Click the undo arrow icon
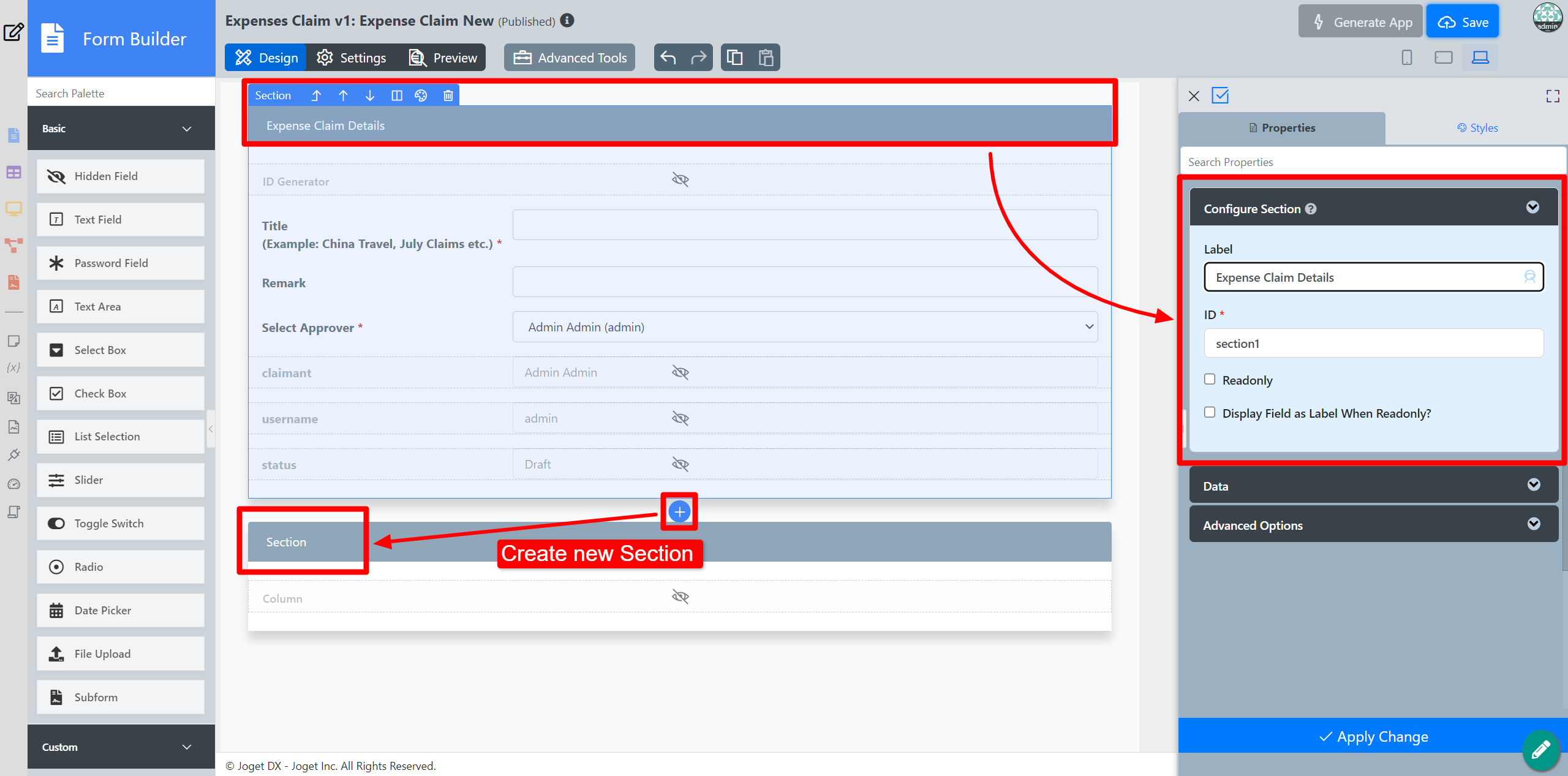This screenshot has width=1568, height=776. [668, 58]
